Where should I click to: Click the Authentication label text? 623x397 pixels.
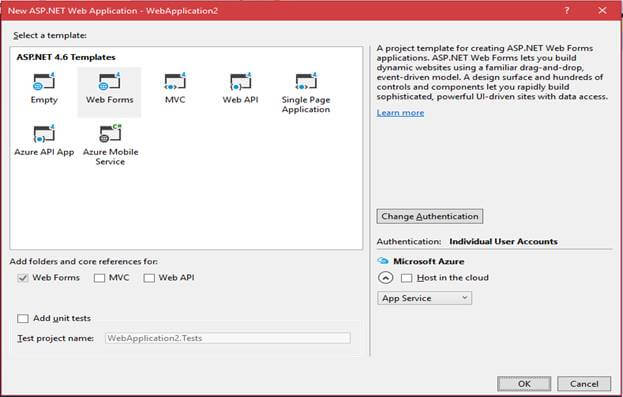coord(409,242)
